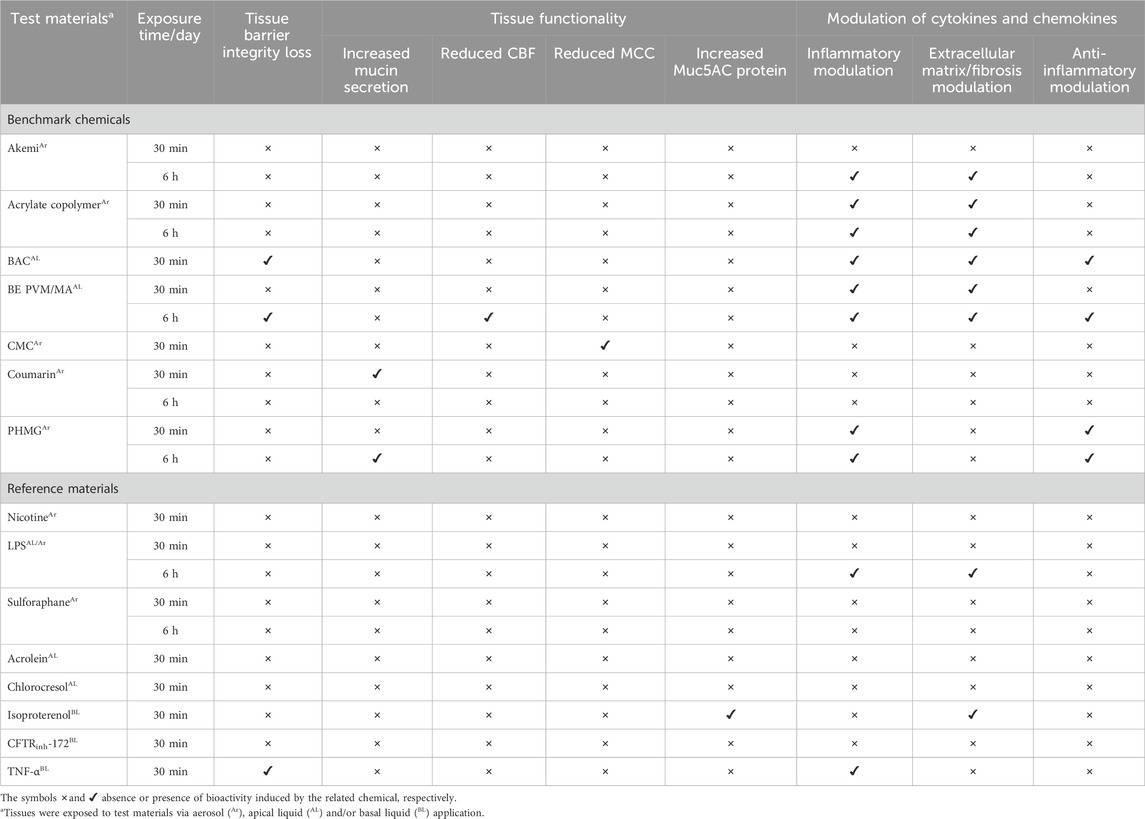Viewport: 1145px width, 819px height.
Task: Click Isoproterenol's Increased Muc5AC protein check mark
Action: tap(730, 715)
